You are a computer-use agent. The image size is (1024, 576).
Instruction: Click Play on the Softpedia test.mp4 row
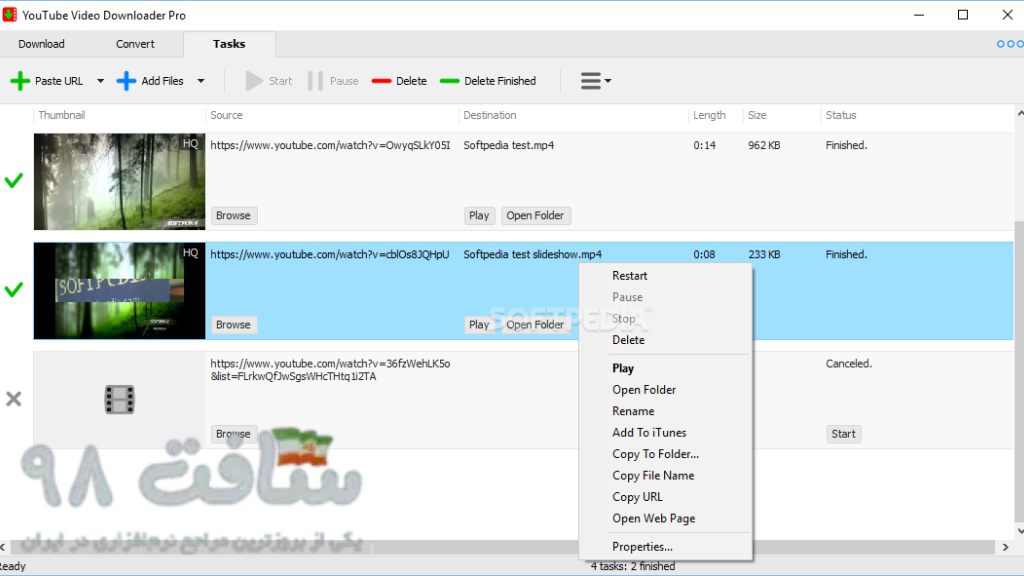coord(479,216)
